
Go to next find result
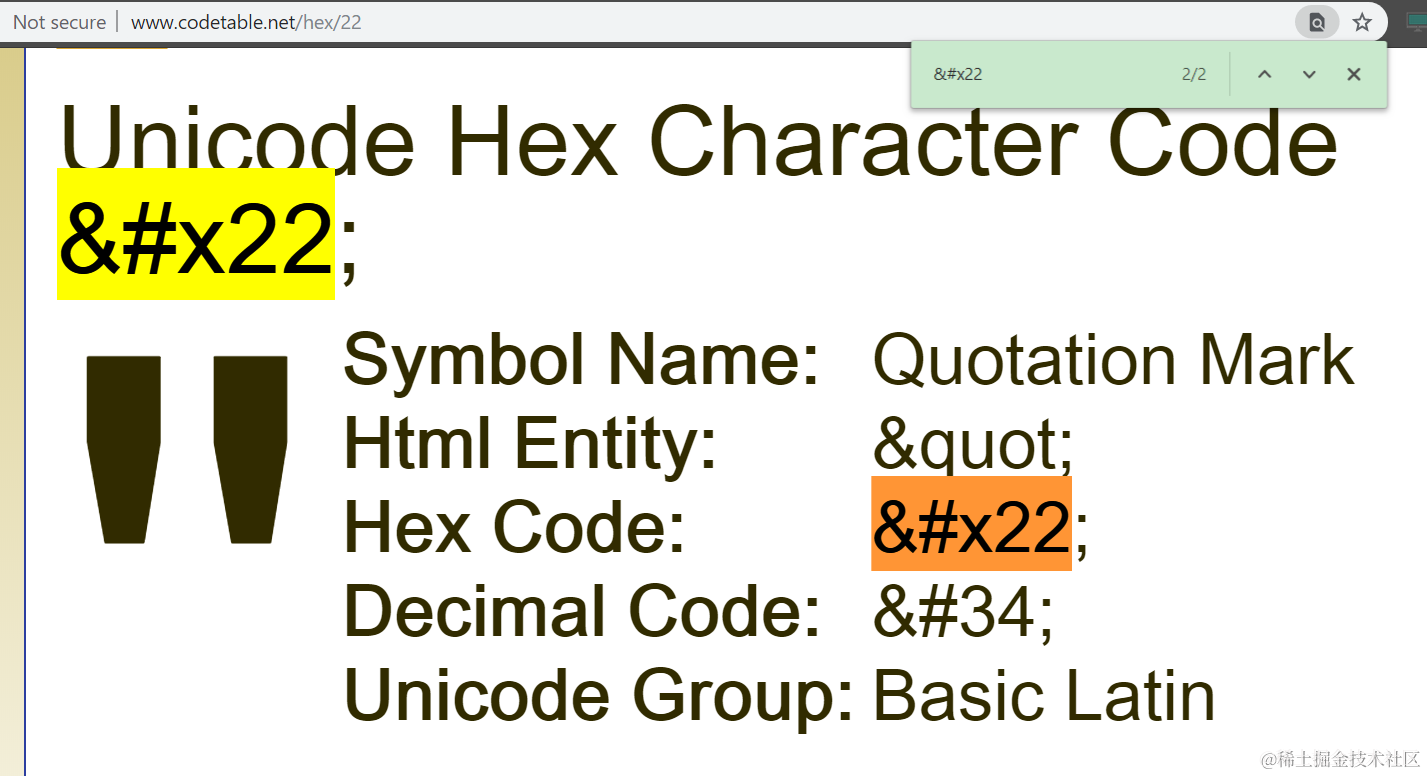1309,74
